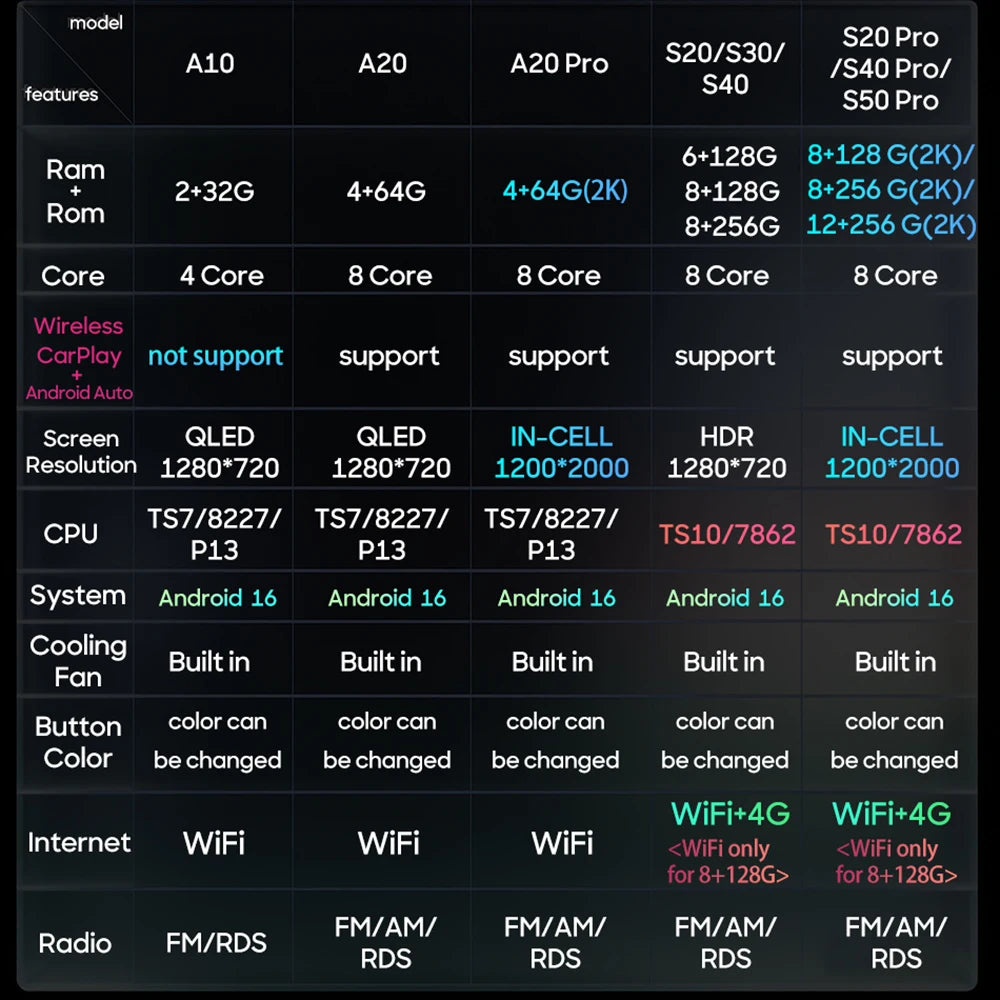Click the 4 Core cell under A10

[x=221, y=276]
